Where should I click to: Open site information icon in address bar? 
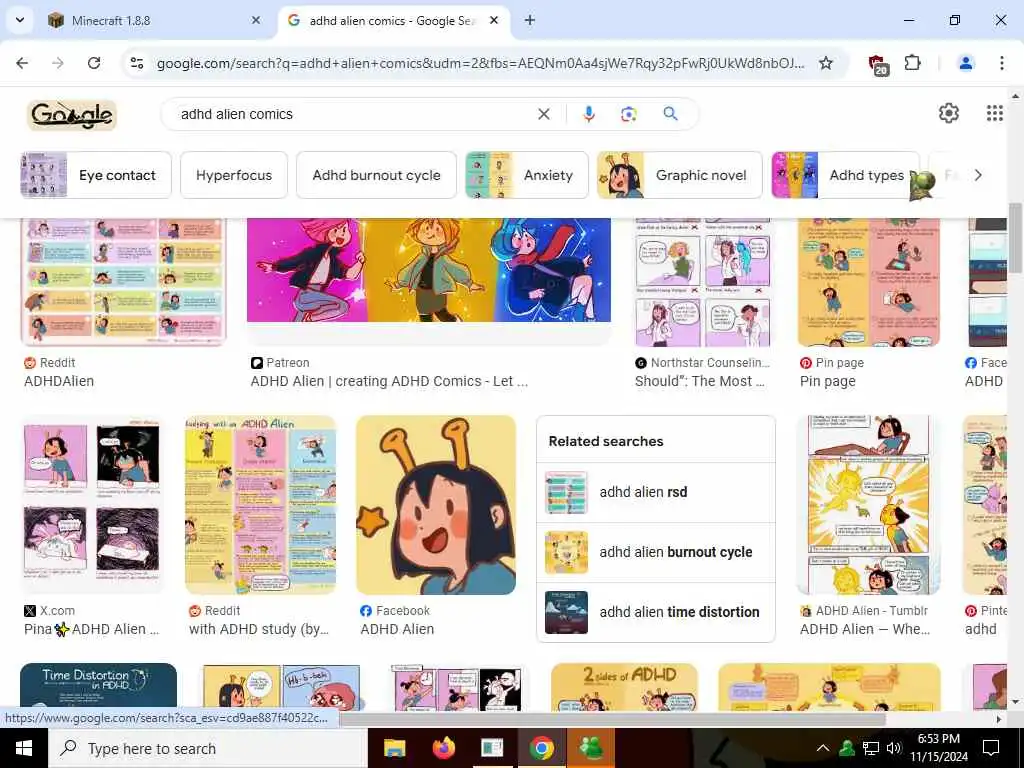[137, 63]
